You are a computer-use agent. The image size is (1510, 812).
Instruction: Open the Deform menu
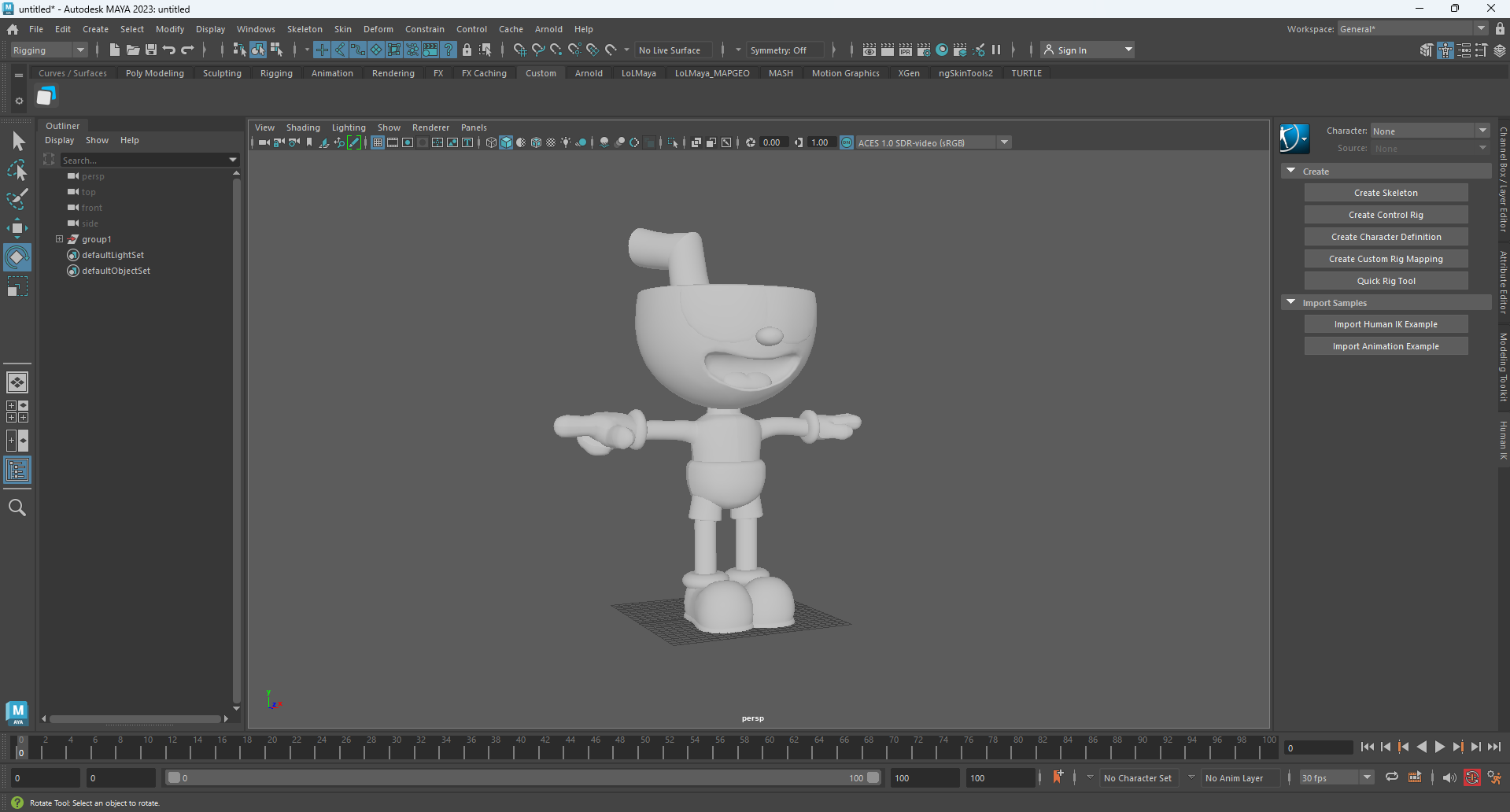378,29
